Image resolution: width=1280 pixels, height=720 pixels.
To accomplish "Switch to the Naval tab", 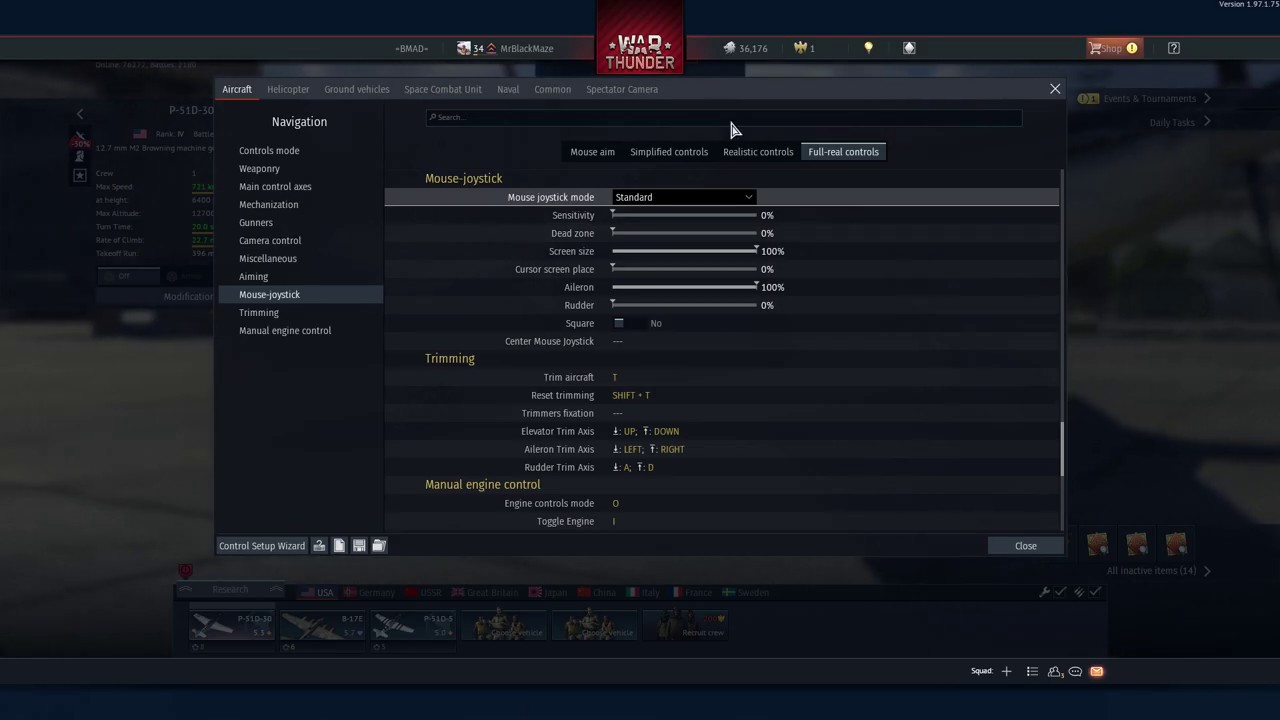I will coord(508,89).
